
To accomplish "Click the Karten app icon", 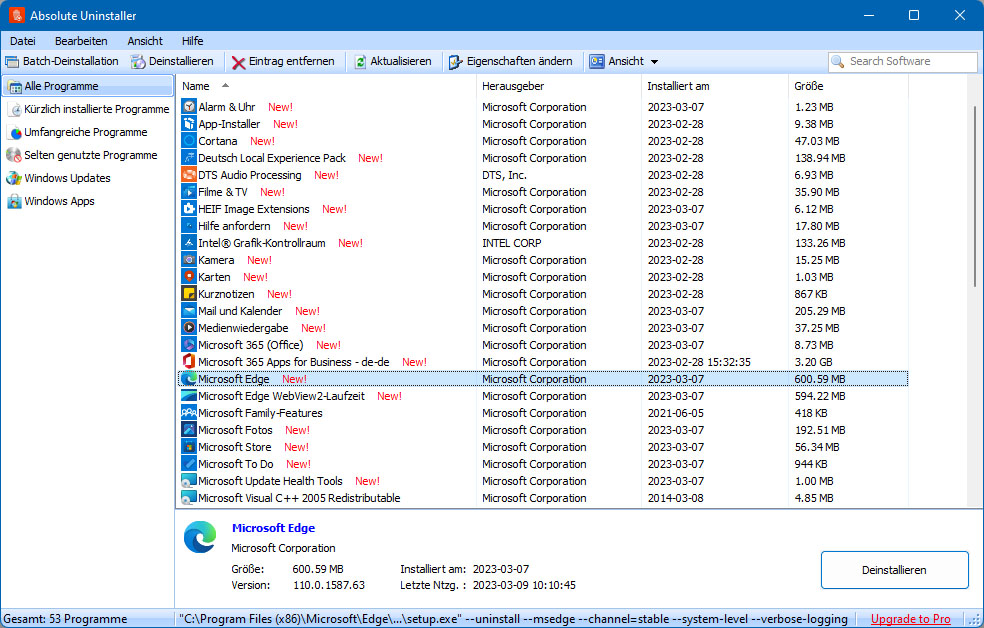I will point(189,276).
